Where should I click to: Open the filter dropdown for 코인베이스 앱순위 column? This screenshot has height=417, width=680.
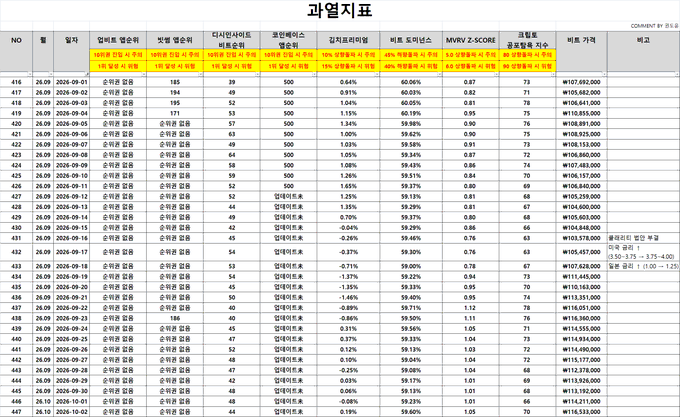click(314, 75)
